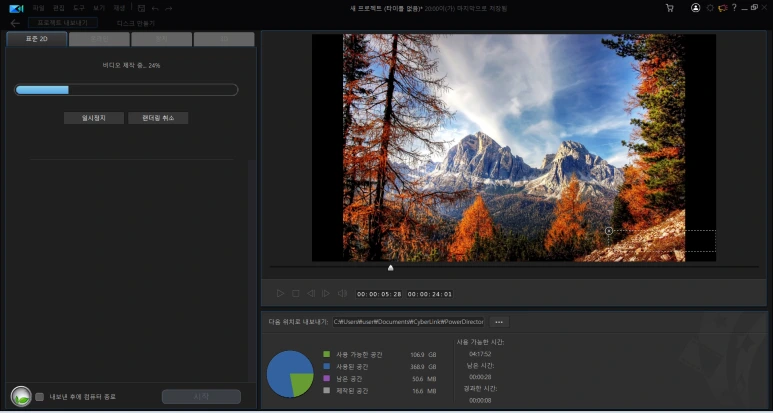
Task: Click the remaining time 00:00:28
Action: coord(480,377)
